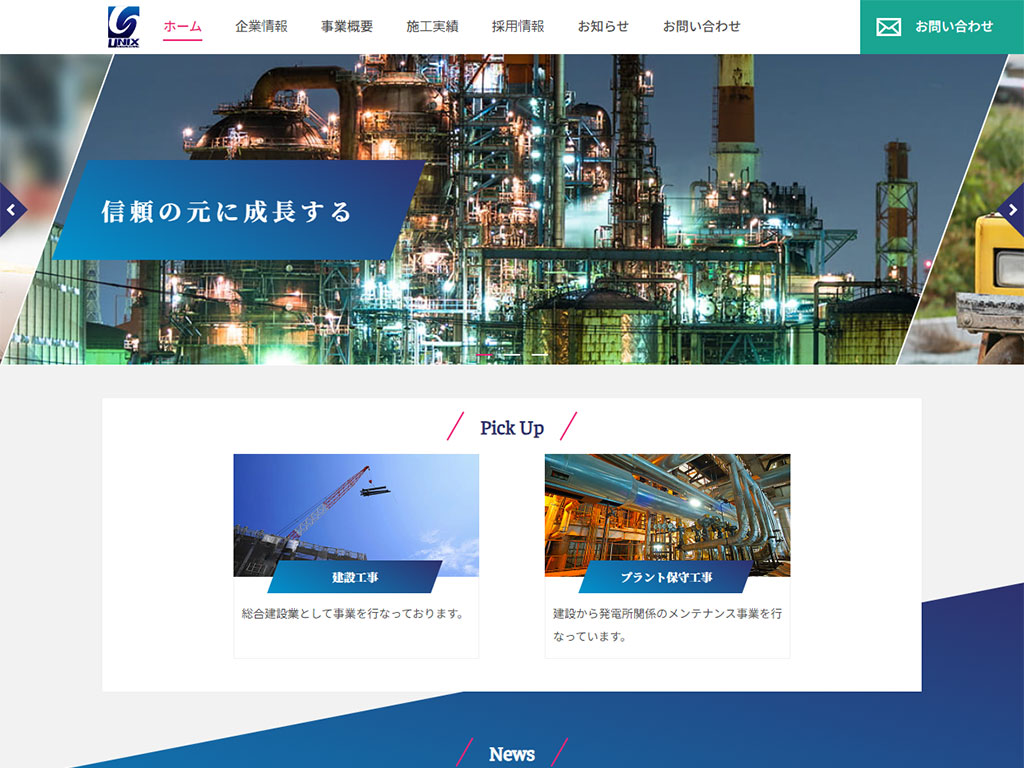Select 施工実績 from the top menu
Image resolution: width=1024 pixels, height=768 pixels.
point(432,26)
